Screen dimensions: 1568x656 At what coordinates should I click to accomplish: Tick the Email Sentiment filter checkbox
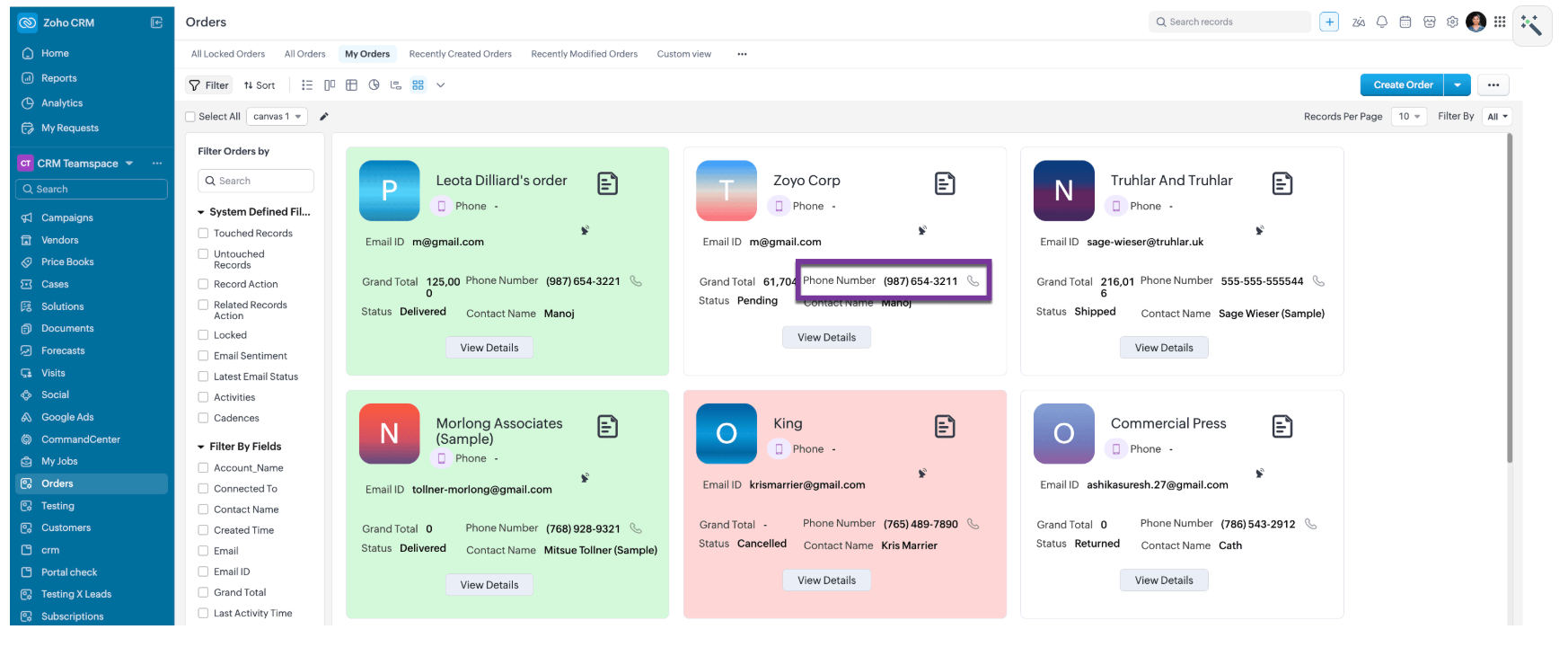click(x=203, y=356)
